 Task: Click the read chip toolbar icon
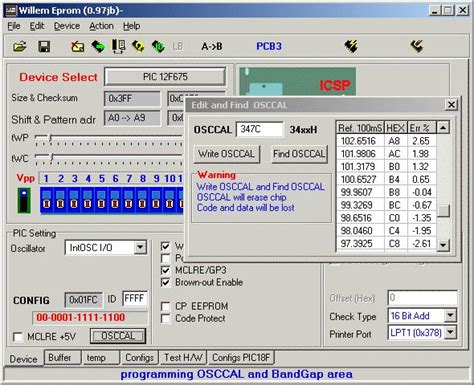(x=98, y=46)
